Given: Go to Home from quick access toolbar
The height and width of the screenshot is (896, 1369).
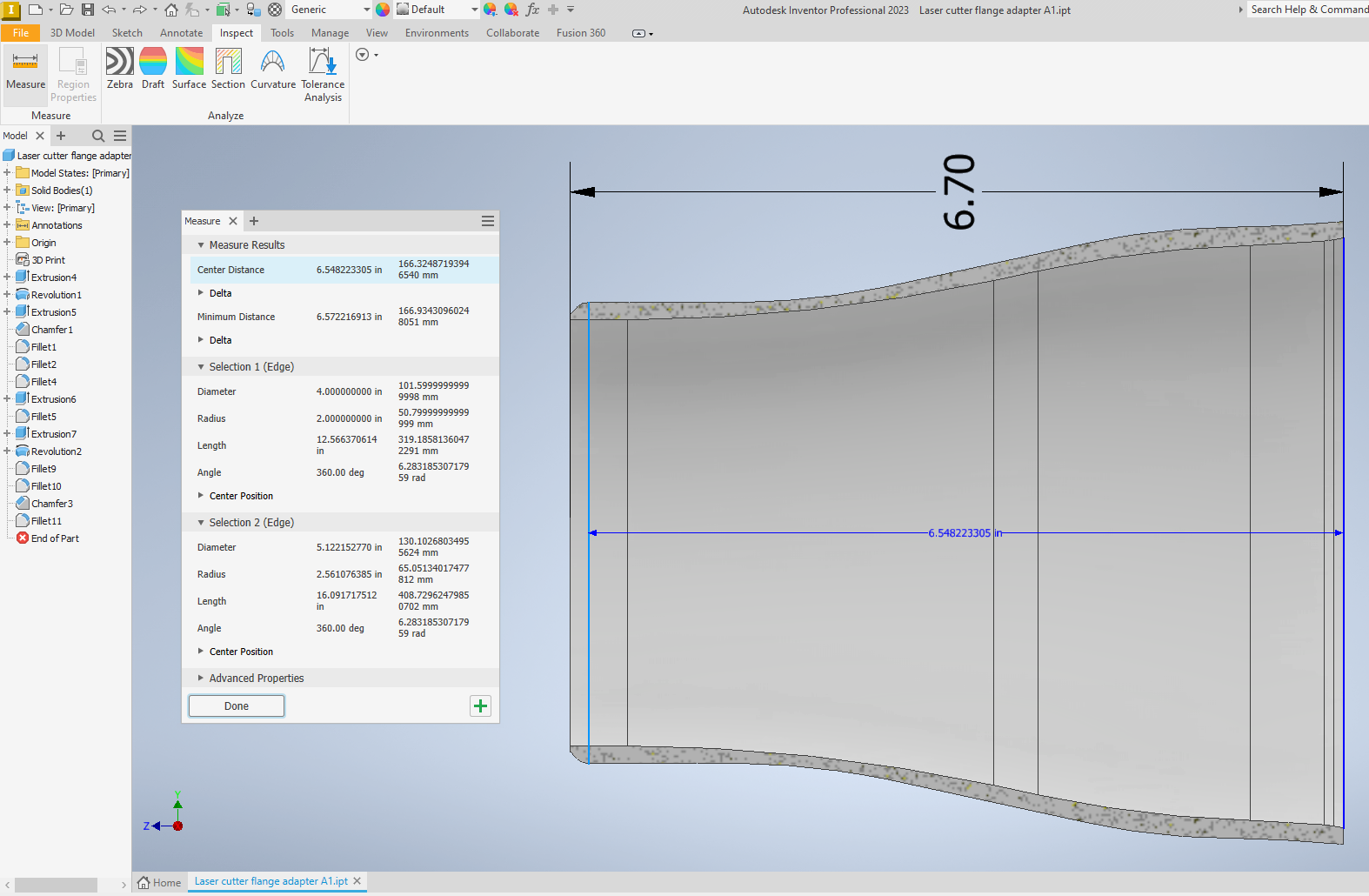Looking at the screenshot, I should [171, 10].
